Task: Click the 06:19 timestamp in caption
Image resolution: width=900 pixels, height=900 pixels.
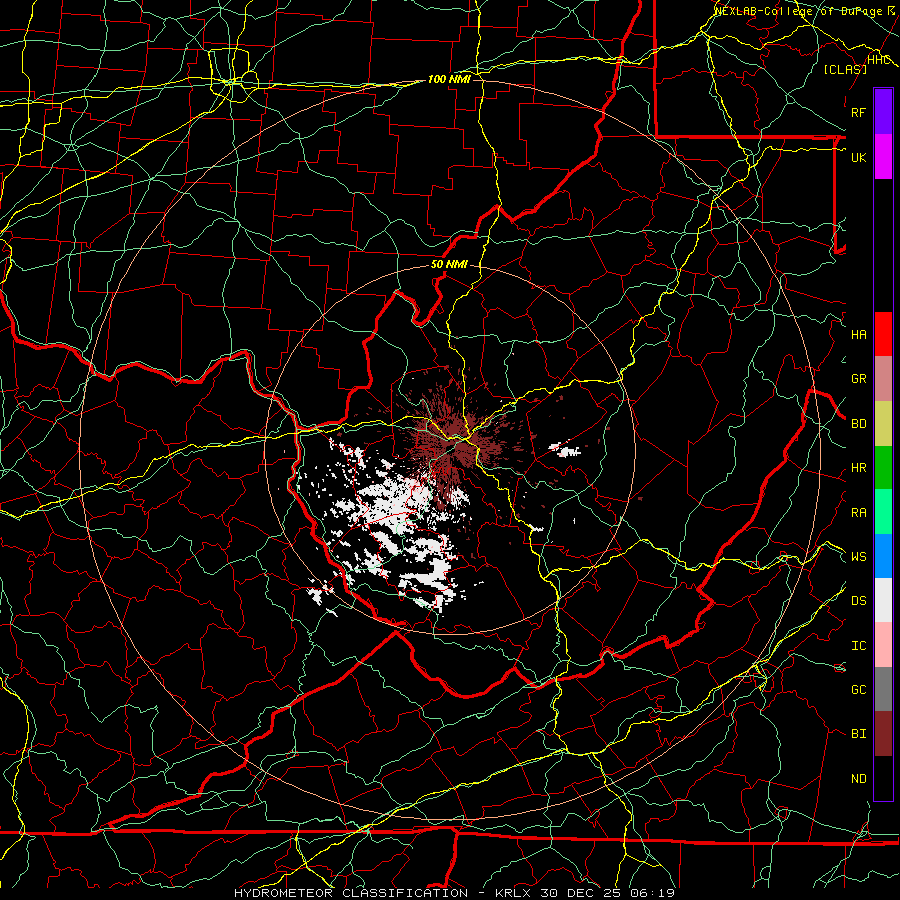Action: click(652, 893)
